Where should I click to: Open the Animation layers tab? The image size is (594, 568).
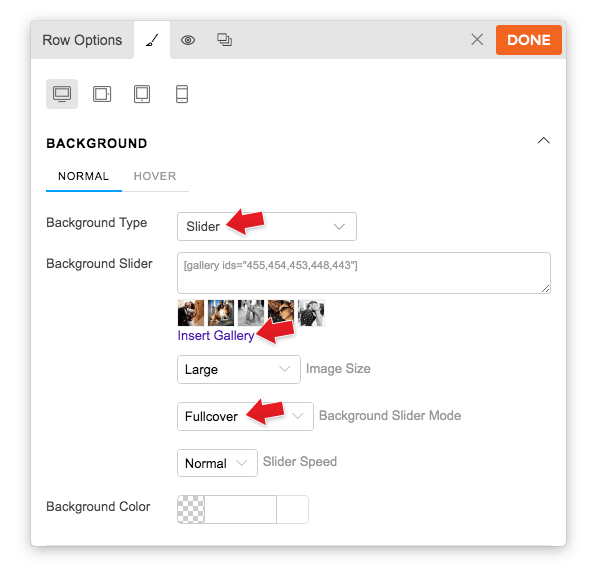(224, 40)
